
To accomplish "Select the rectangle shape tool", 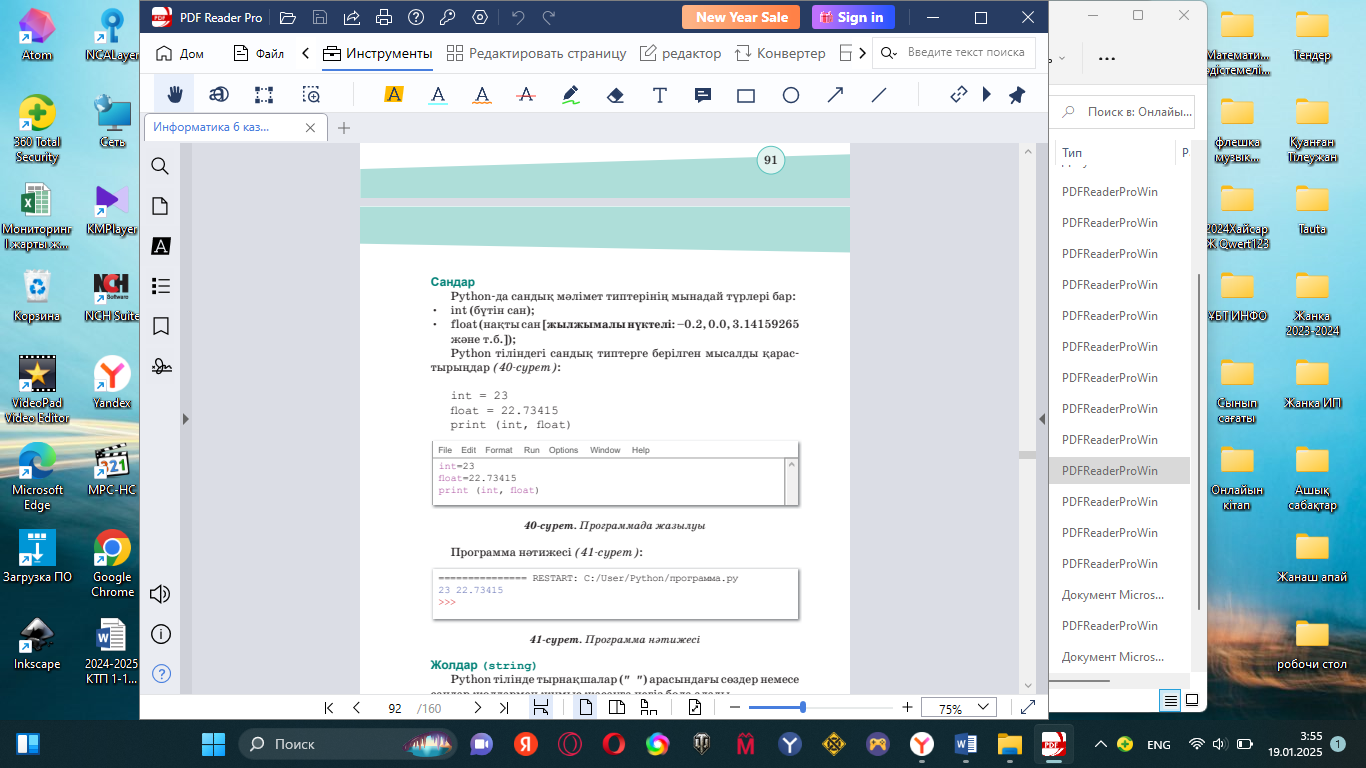I will click(x=746, y=95).
